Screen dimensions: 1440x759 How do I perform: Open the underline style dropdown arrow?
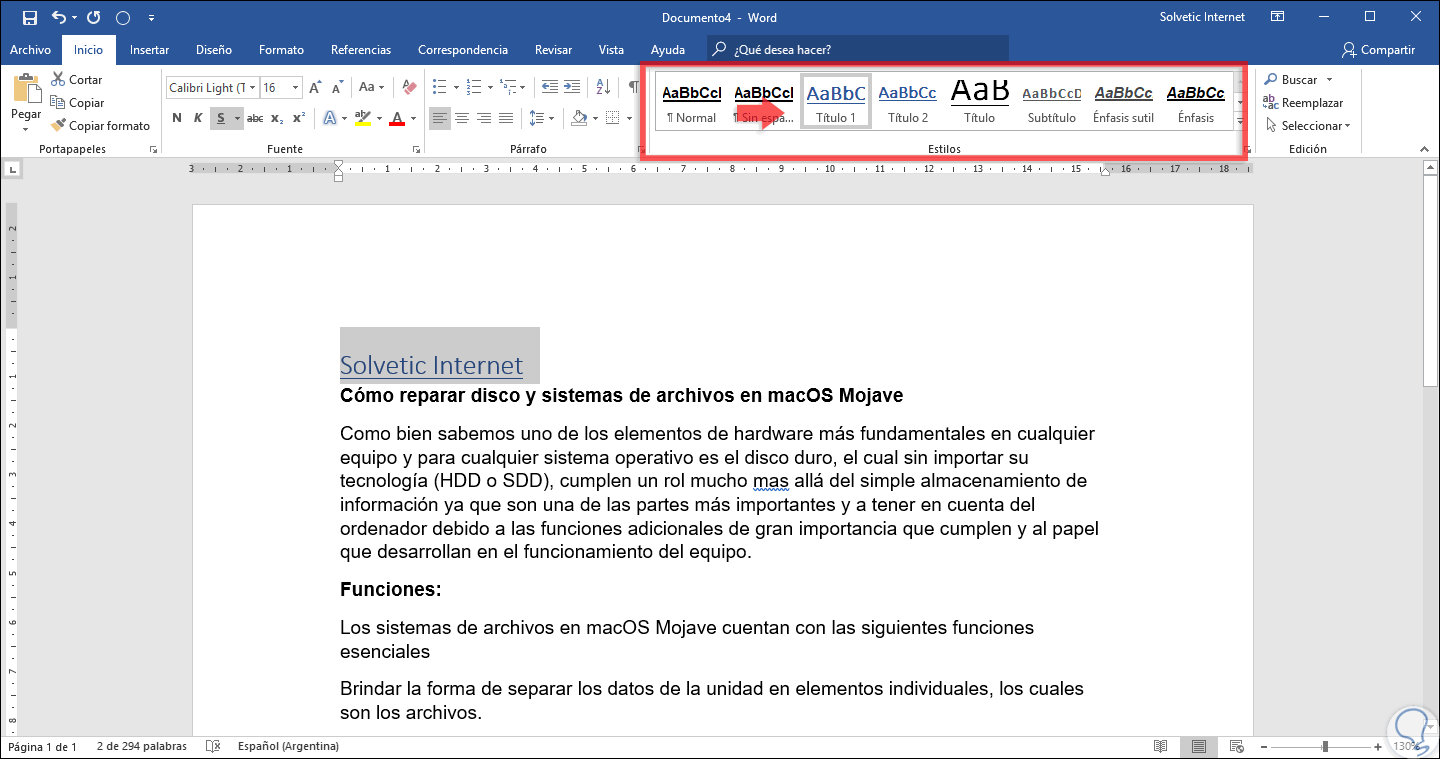click(x=237, y=119)
